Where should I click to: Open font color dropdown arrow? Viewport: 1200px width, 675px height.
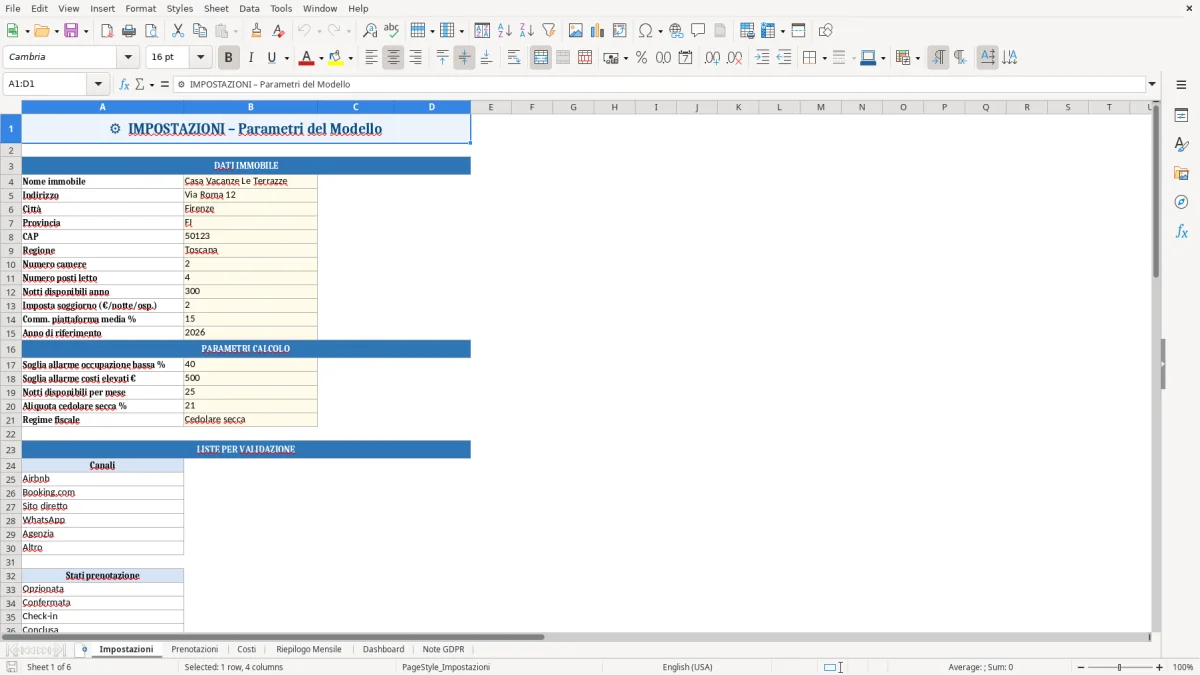tap(321, 58)
